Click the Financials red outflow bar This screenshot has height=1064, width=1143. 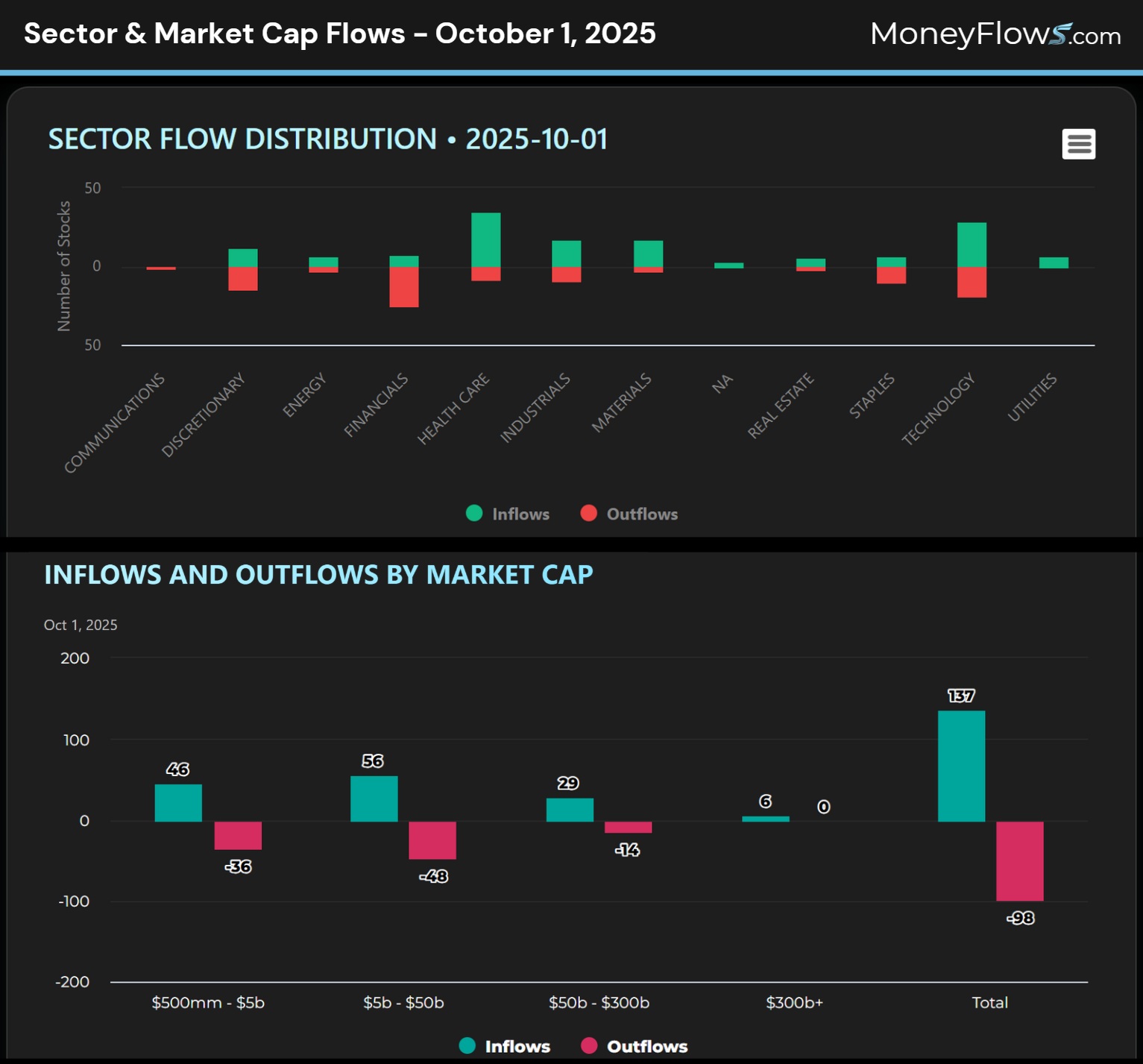(403, 287)
